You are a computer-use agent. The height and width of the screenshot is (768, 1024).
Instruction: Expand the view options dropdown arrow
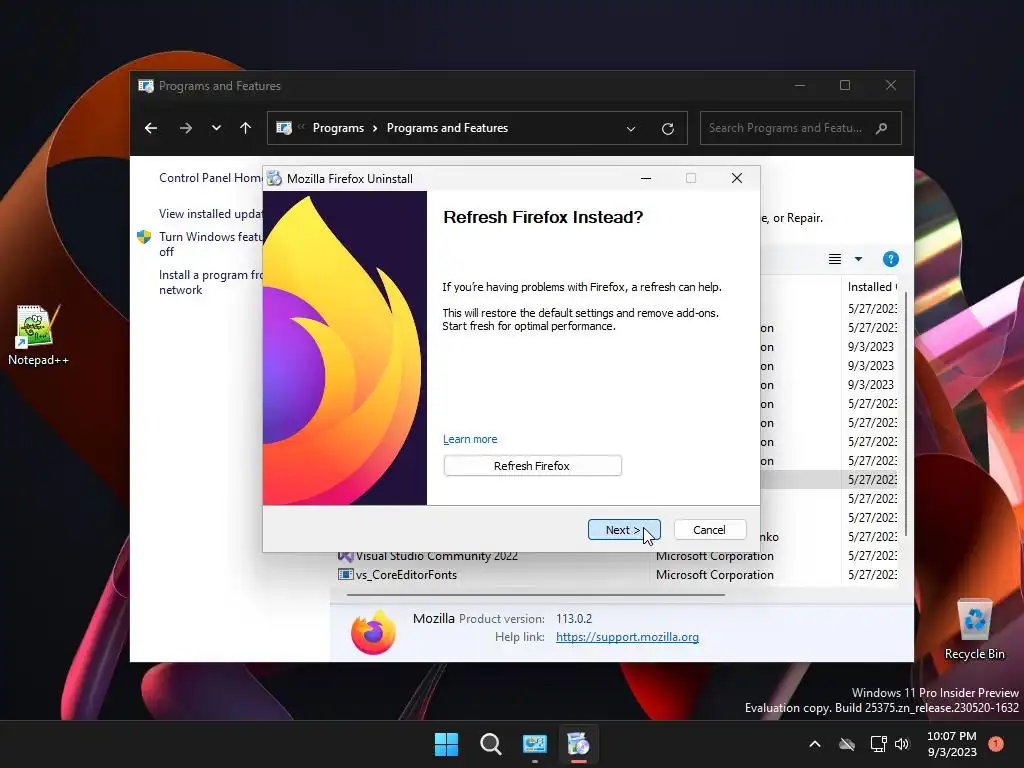tap(858, 259)
